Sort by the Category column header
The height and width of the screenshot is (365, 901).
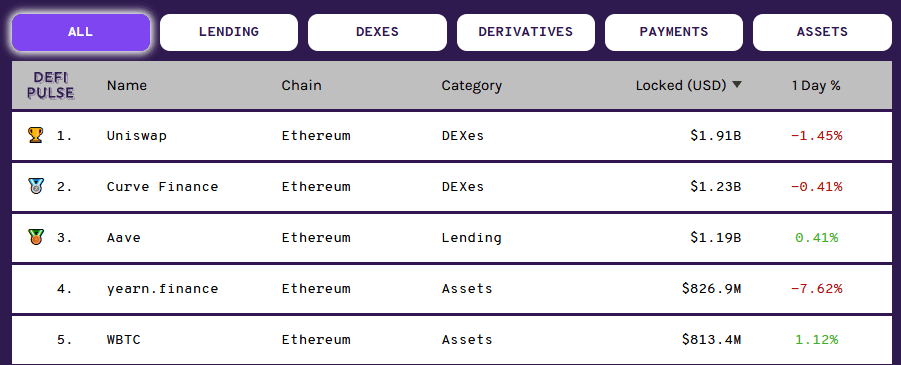[x=472, y=86]
